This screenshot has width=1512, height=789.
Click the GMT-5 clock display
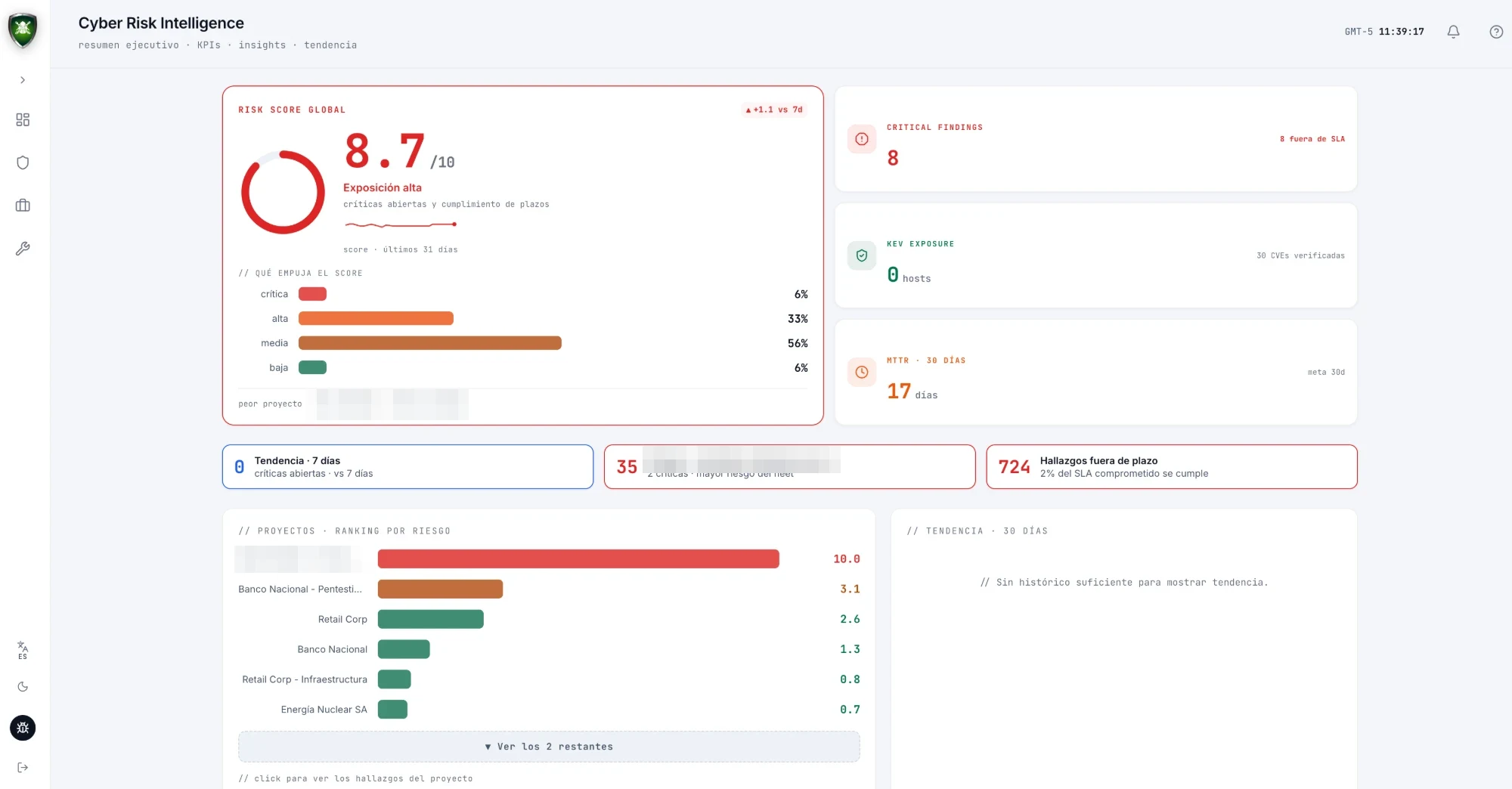tap(1384, 32)
